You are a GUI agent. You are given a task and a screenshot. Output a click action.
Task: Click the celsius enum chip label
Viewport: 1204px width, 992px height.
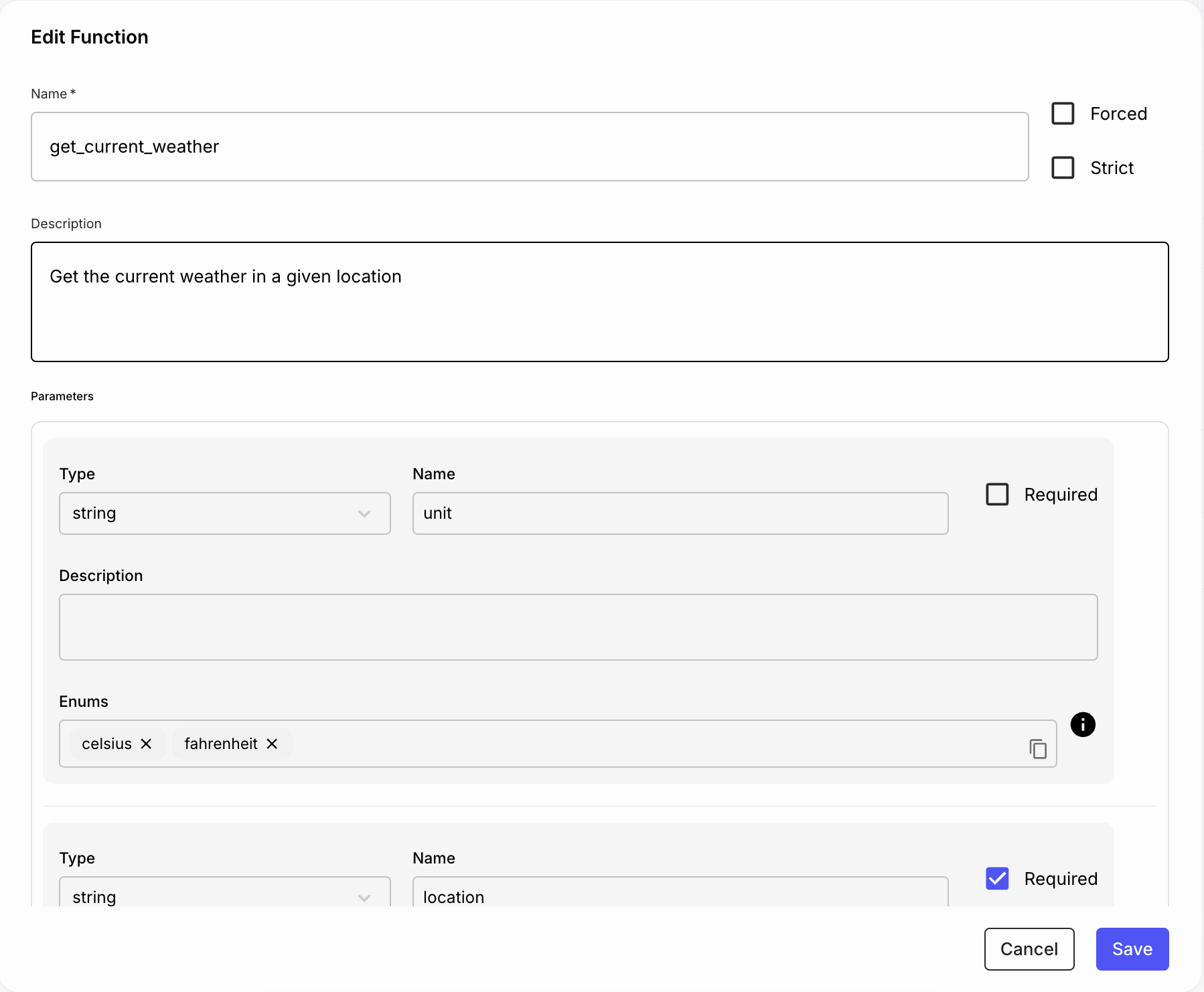(x=106, y=744)
